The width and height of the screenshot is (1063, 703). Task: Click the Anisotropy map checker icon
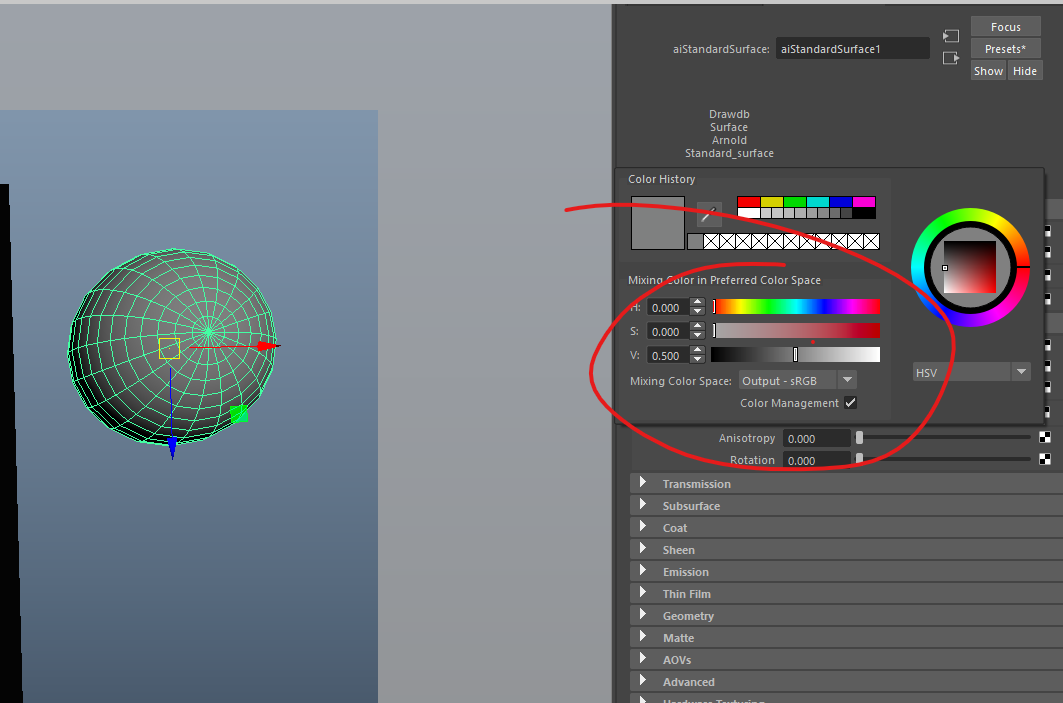[1045, 437]
